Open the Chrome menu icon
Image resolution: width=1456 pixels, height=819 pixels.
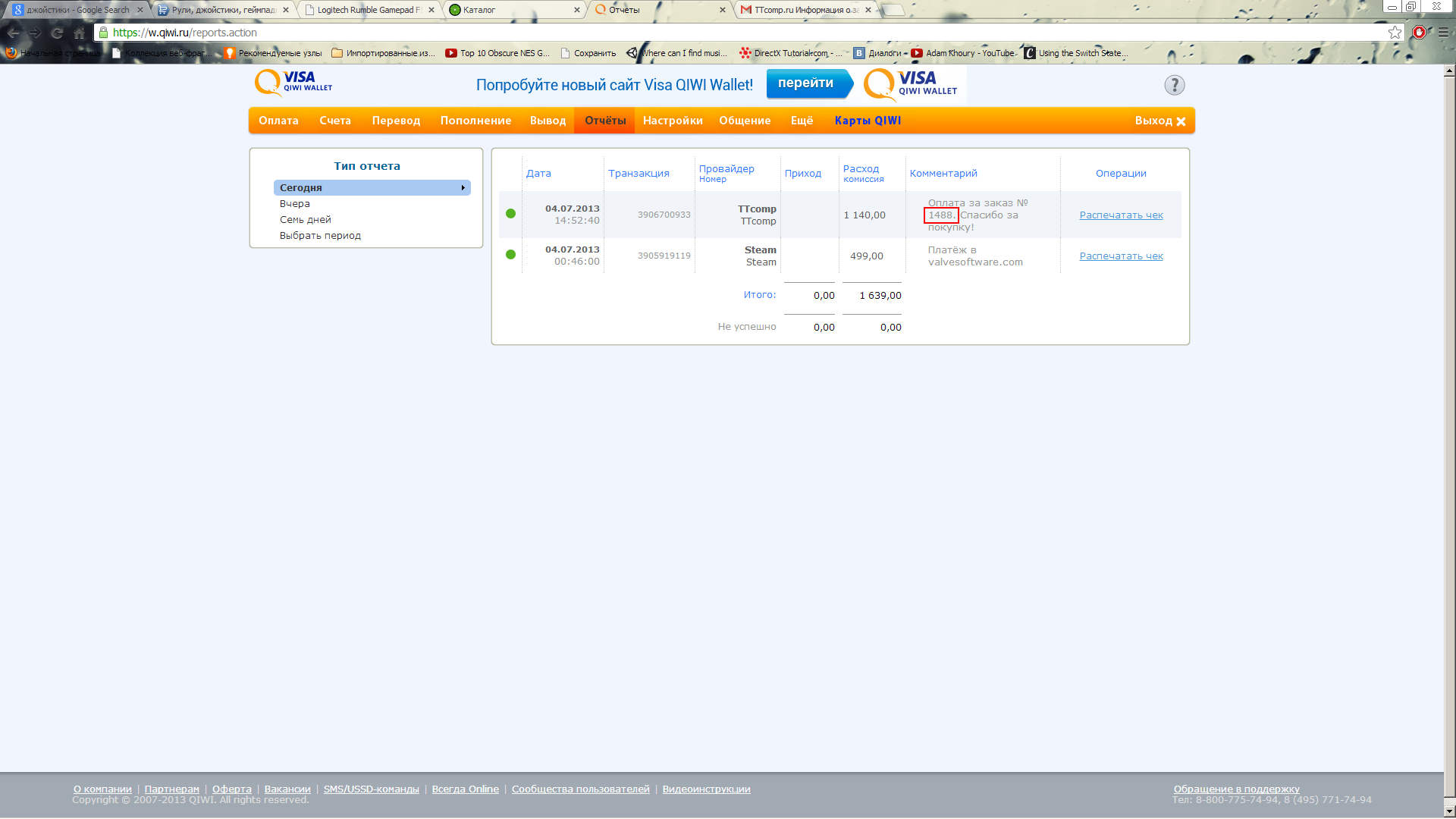tap(1443, 33)
